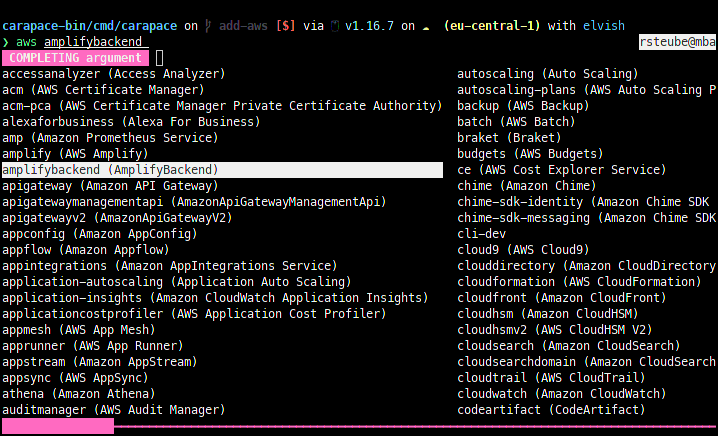This screenshot has height=436, width=718.
Task: Click the (eu-central-1) region text
Action: coord(491,26)
